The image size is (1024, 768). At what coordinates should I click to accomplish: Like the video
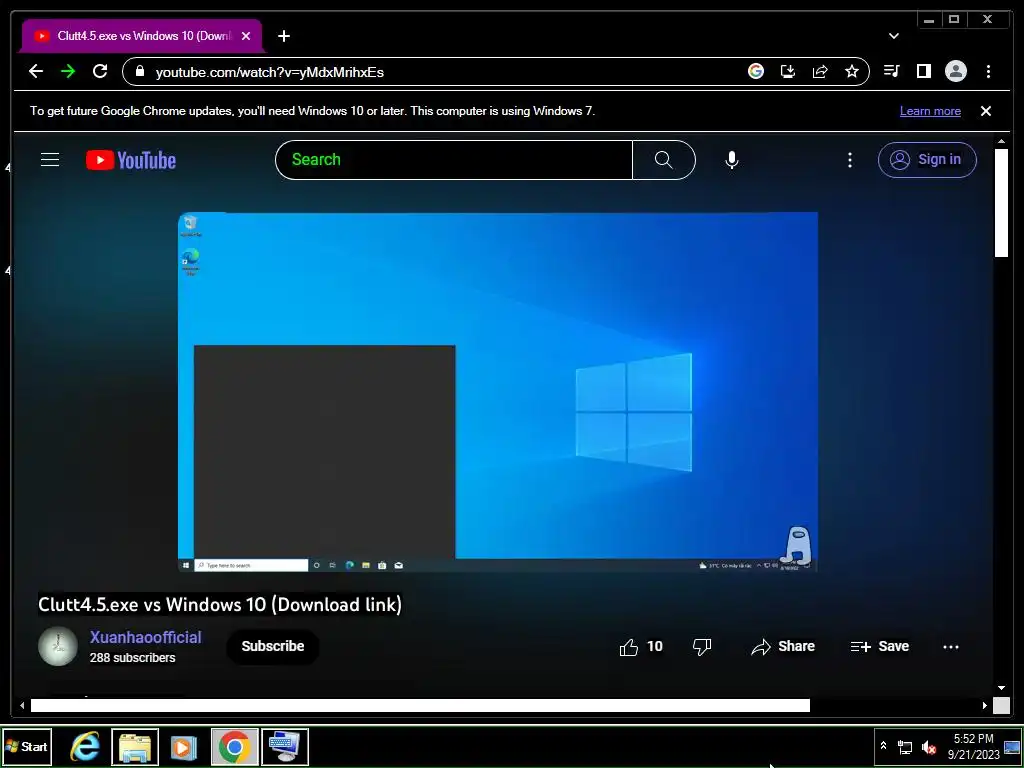pos(641,647)
